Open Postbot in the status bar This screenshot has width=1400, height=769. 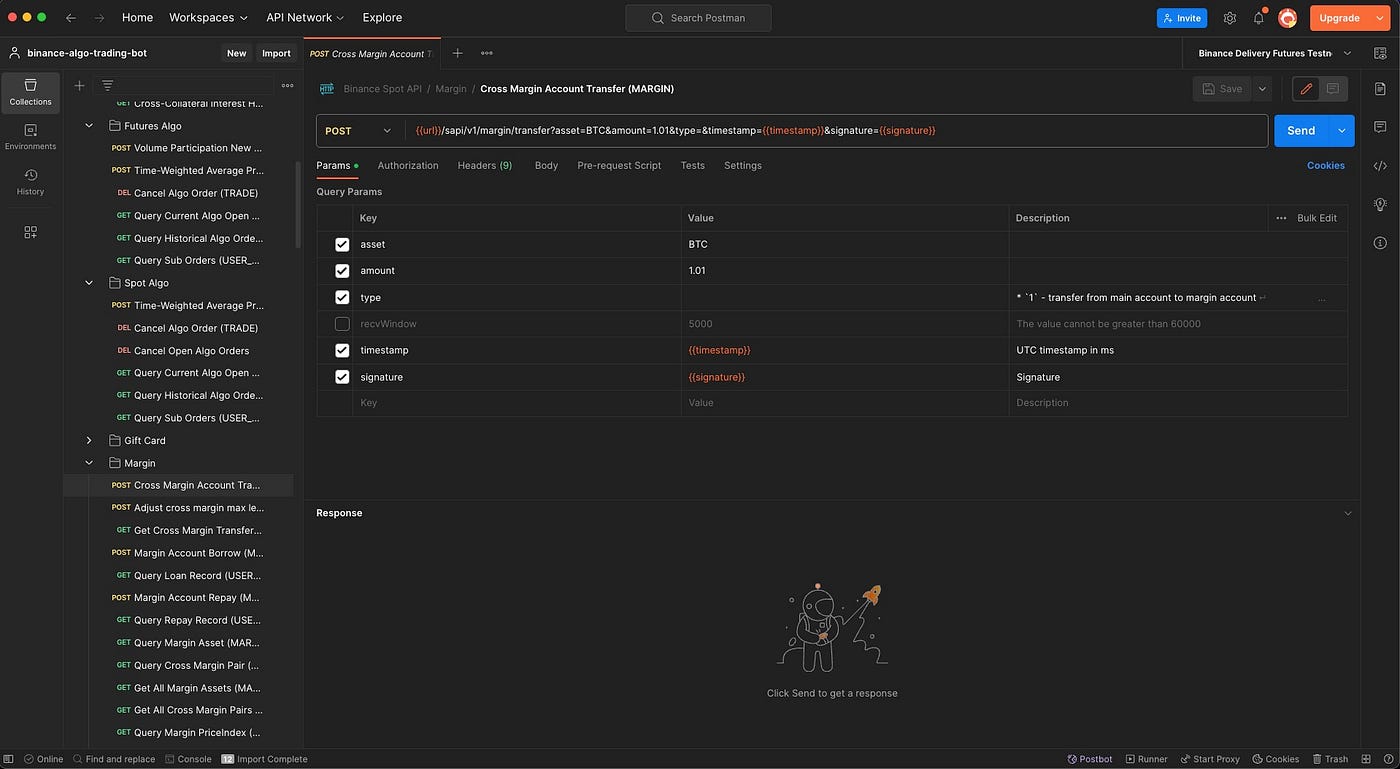point(1090,759)
